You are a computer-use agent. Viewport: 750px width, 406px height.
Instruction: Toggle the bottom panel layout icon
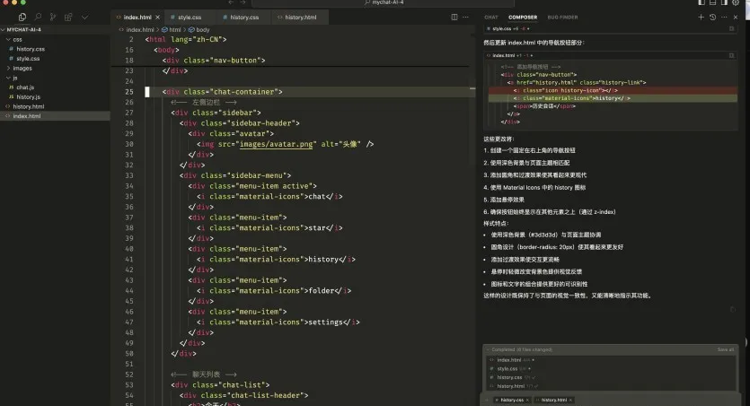pyautogui.click(x=711, y=4)
